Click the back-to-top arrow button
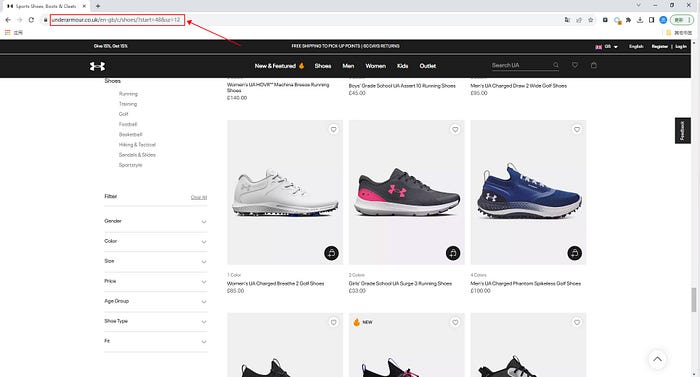Screen dimensions: 700x377 (x=657, y=359)
